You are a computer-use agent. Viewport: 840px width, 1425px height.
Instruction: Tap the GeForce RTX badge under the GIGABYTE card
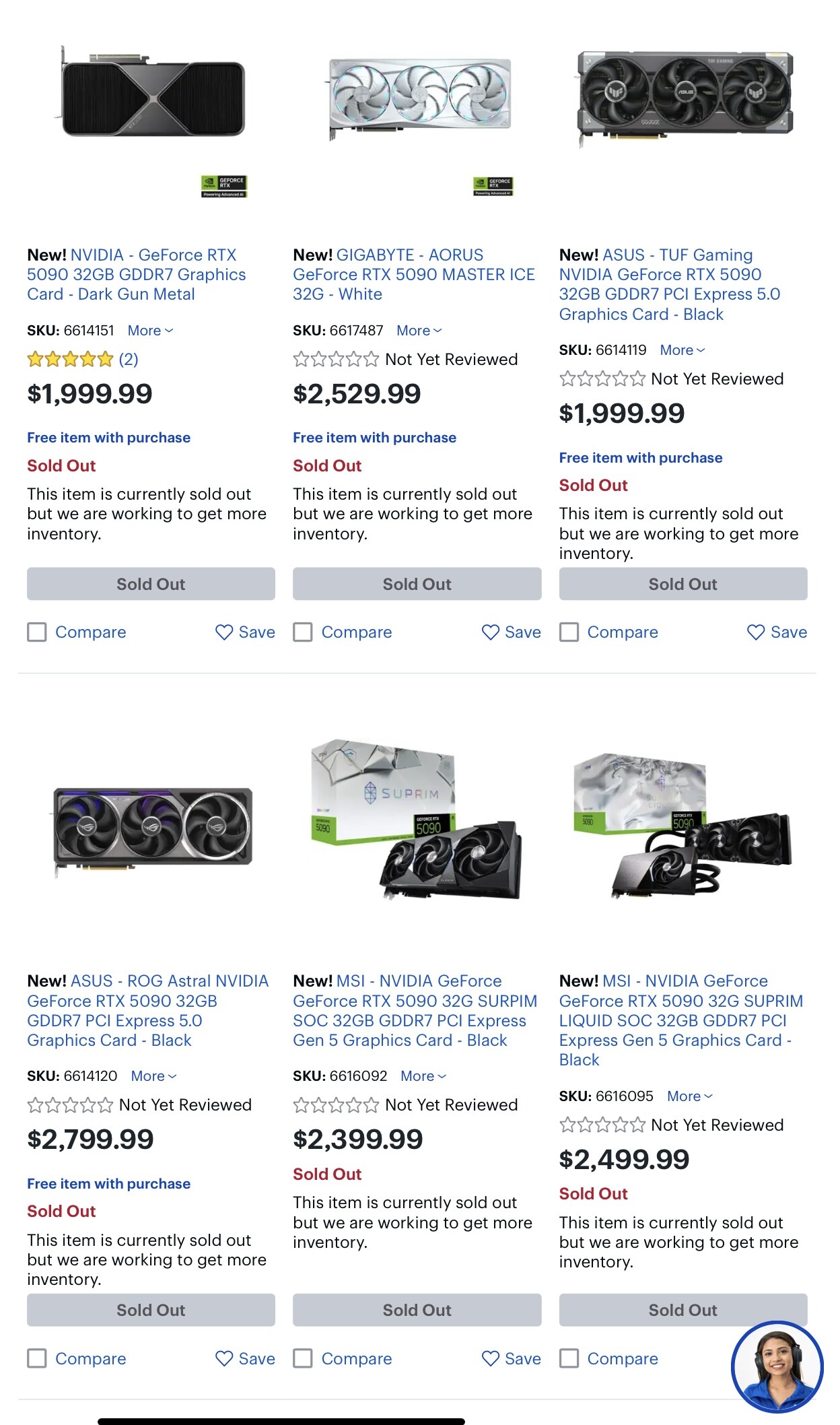coord(493,187)
